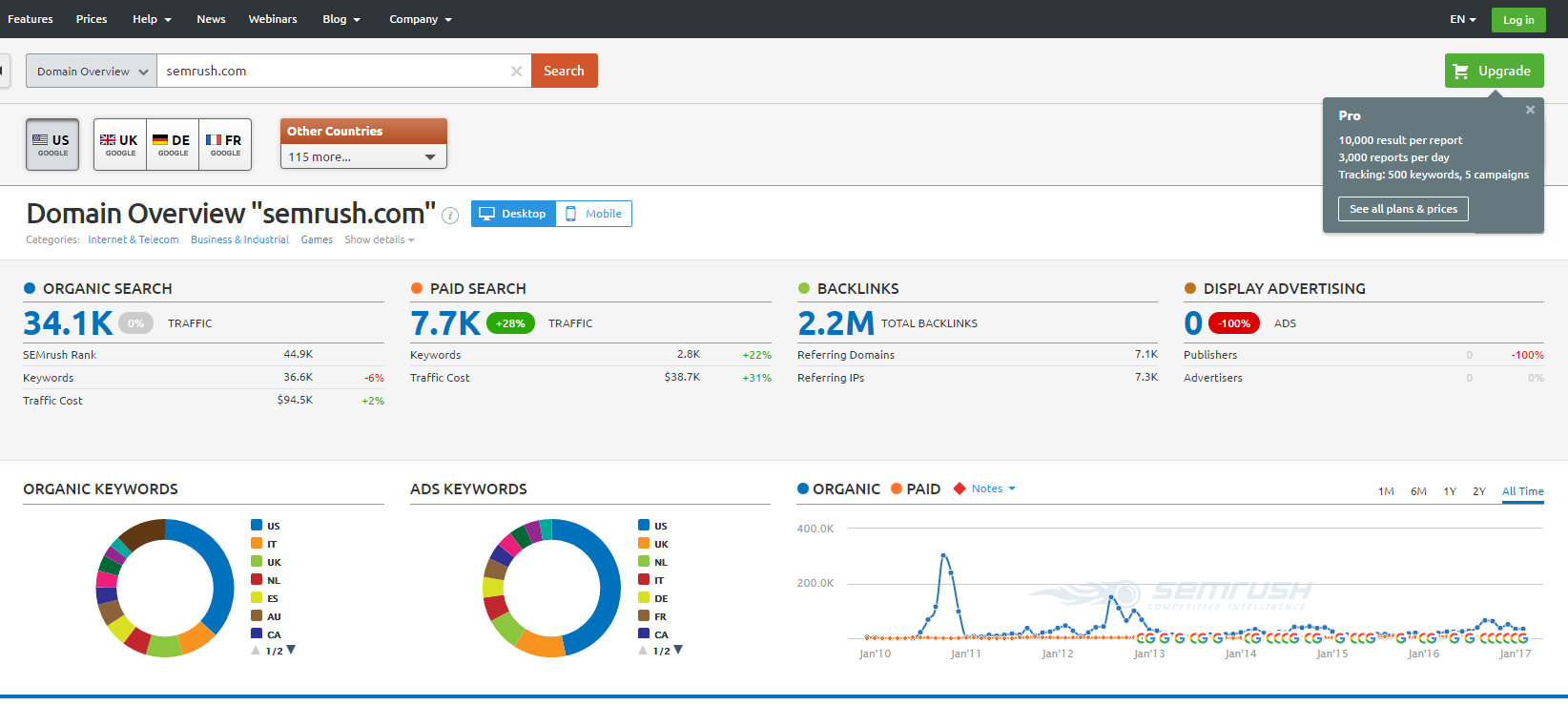Open paid Traffic Cost value $38.7K
Image resolution: width=1568 pixels, height=706 pixels.
682,377
